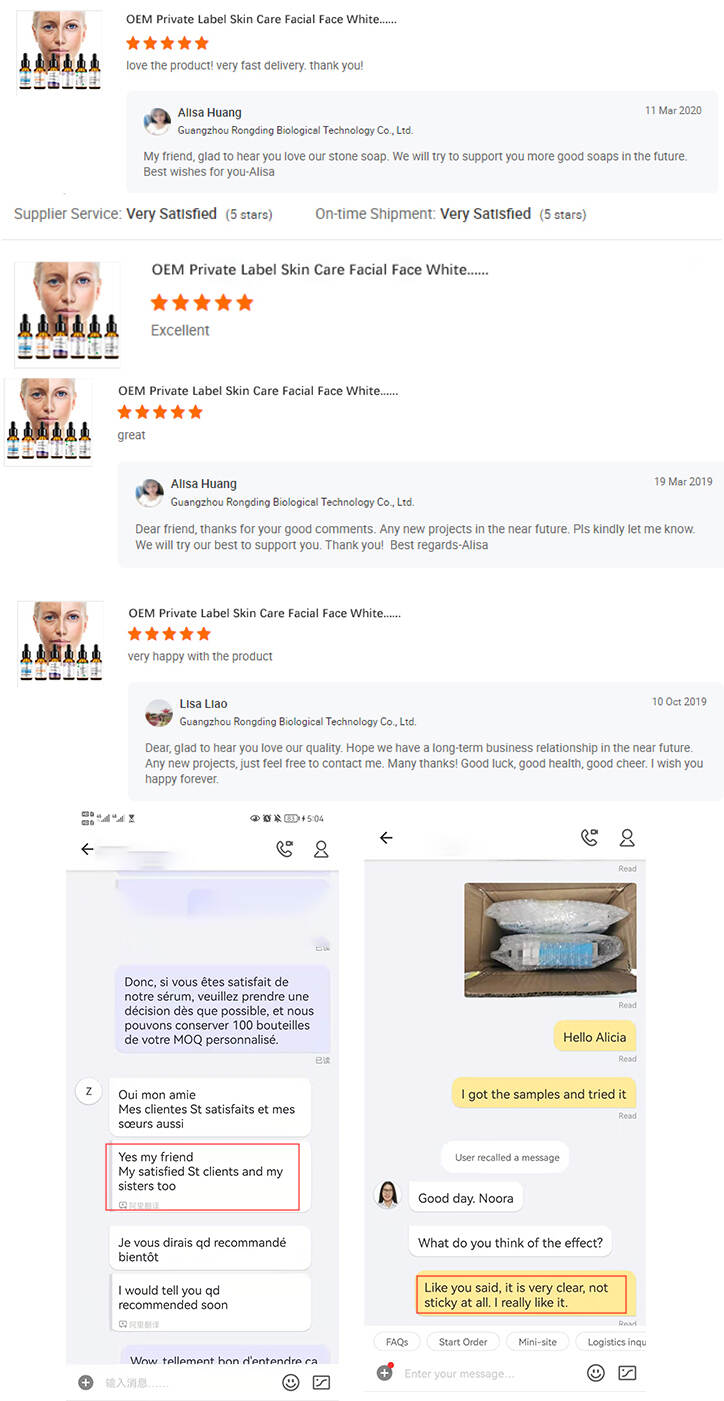Viewport: 724px width, 1401px height.
Task: Open the Mini-site chip
Action: 538,1342
